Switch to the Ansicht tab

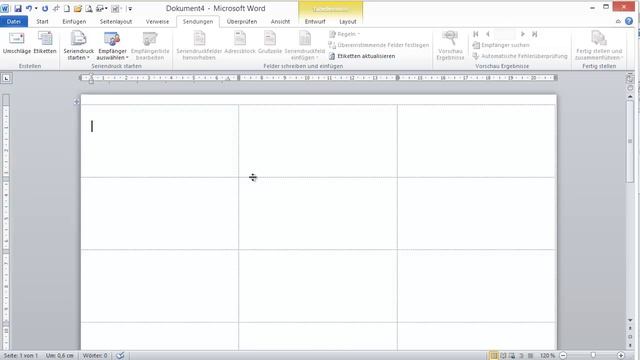(x=280, y=22)
